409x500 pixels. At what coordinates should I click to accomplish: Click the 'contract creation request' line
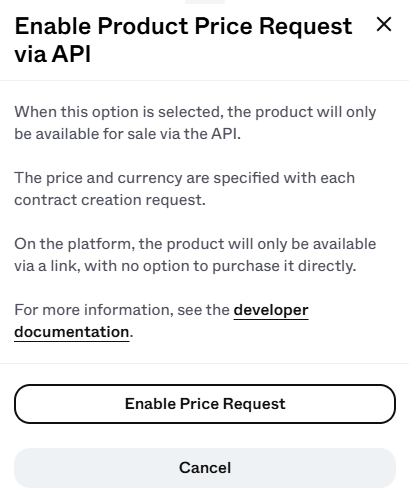pyautogui.click(x=110, y=200)
